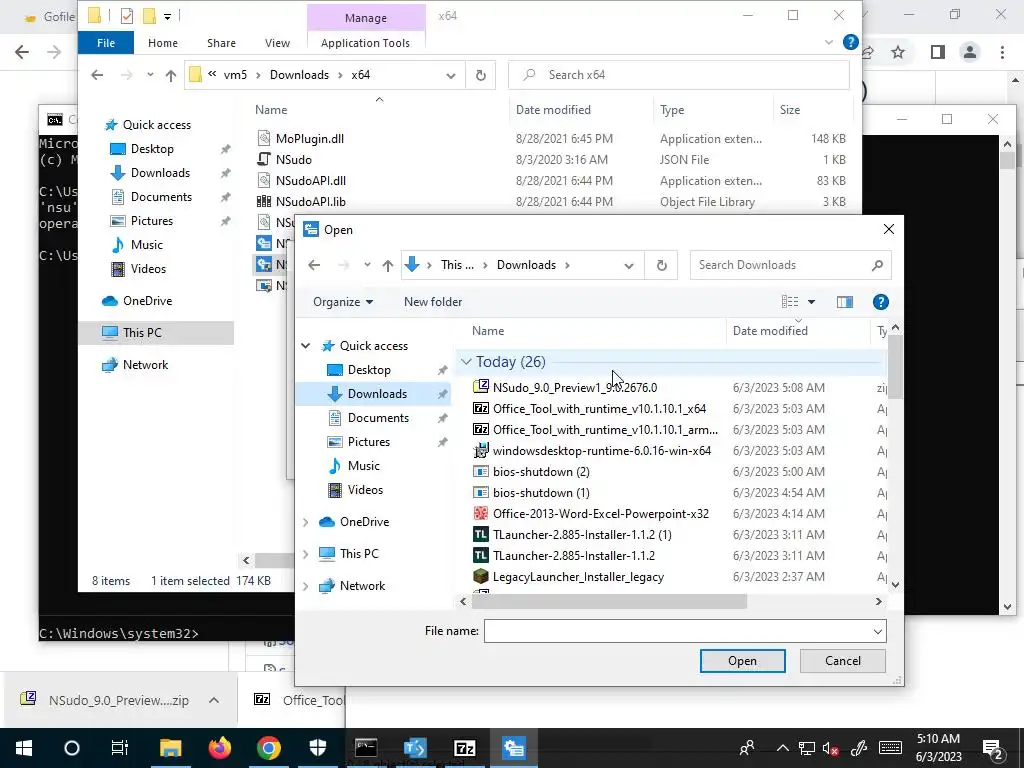Viewport: 1024px width, 768px height.
Task: Open recent locations dropdown in Explorer
Action: point(150,75)
